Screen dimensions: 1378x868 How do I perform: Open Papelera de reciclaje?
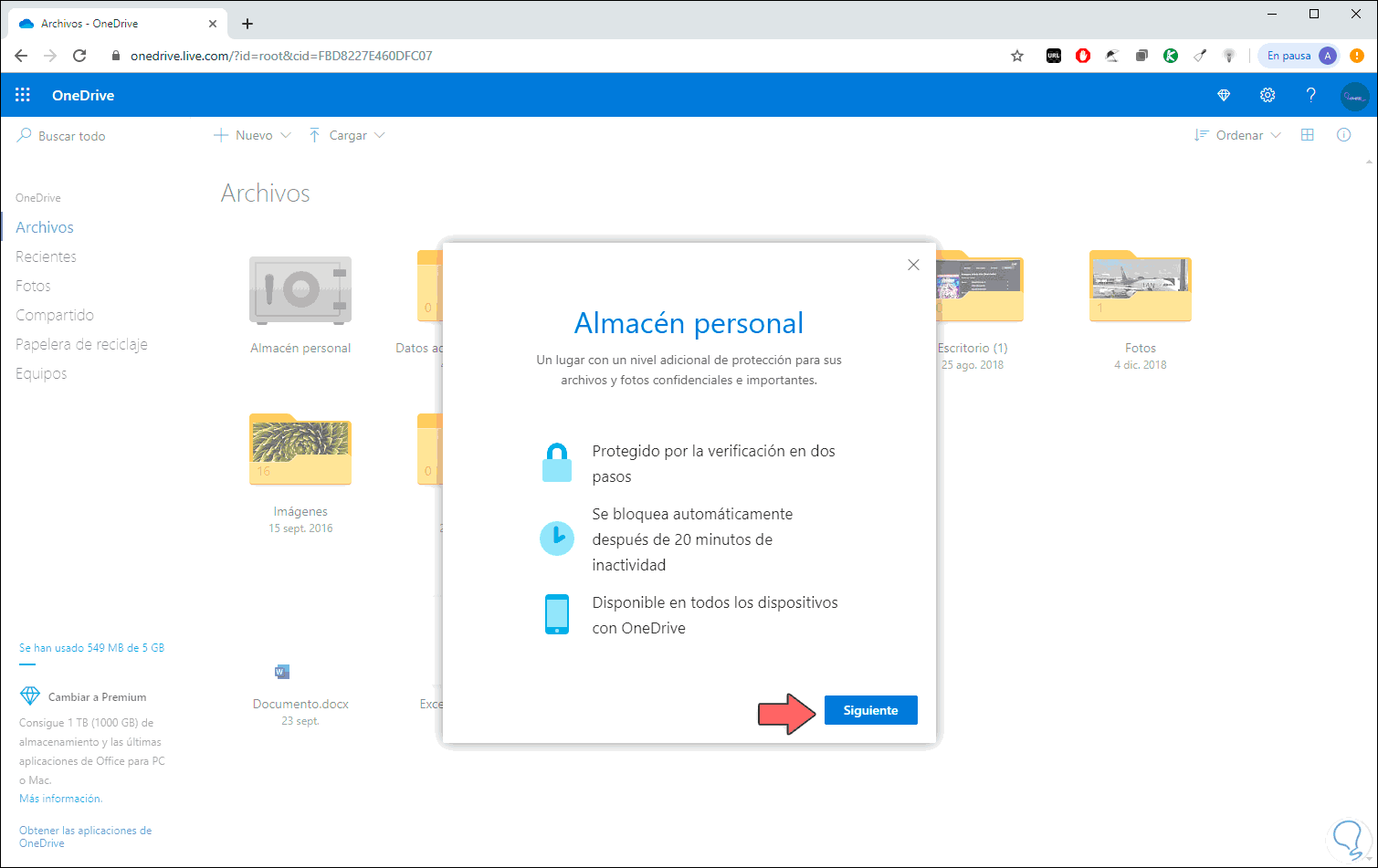81,344
